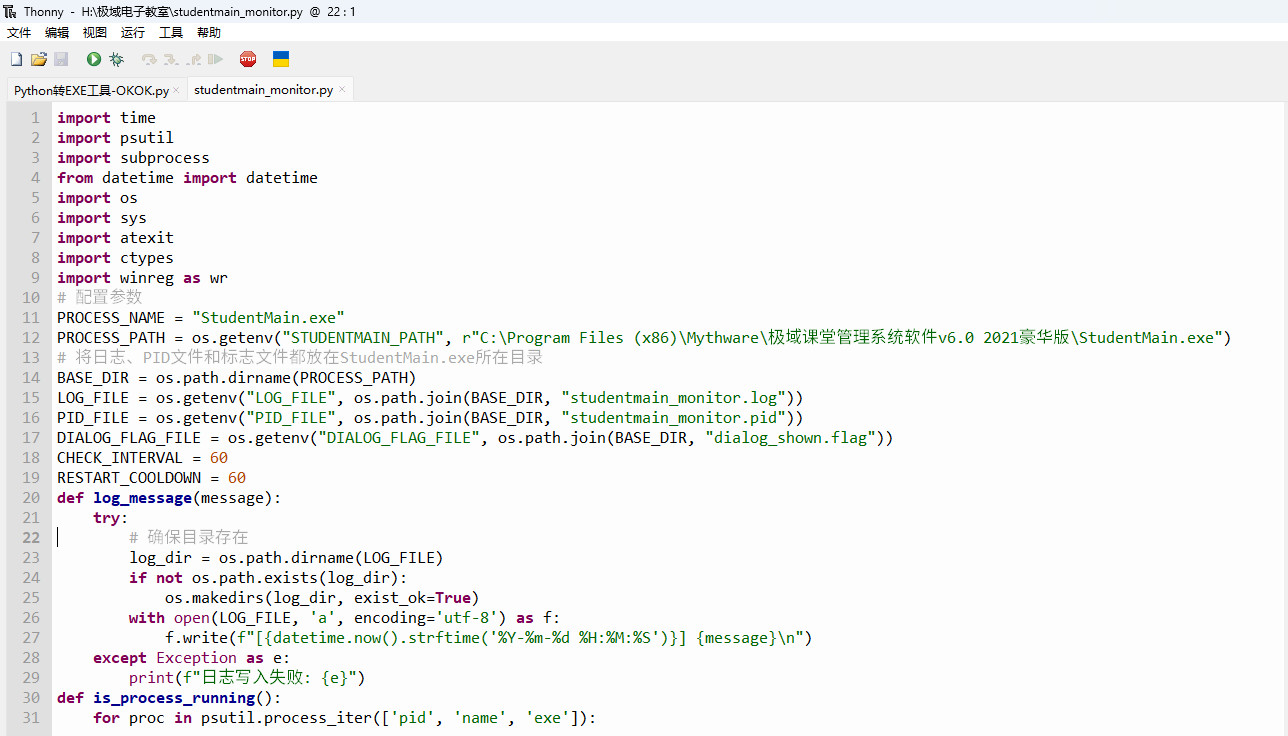Run current script with green play button
Screen dimensions: 1288x736
[94, 60]
